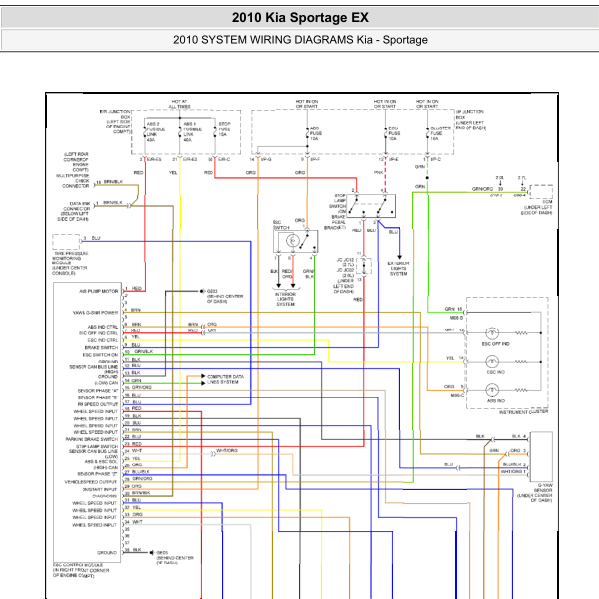Click the 'SENSOR PHASE "A"' pin label
599x599 pixels.
[98, 391]
